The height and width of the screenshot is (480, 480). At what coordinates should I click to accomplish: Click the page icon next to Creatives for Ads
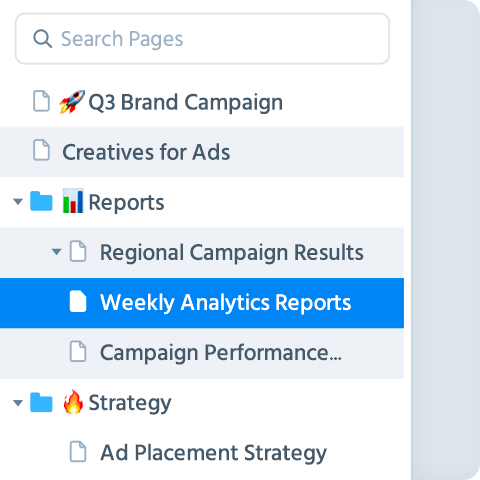pyautogui.click(x=42, y=150)
